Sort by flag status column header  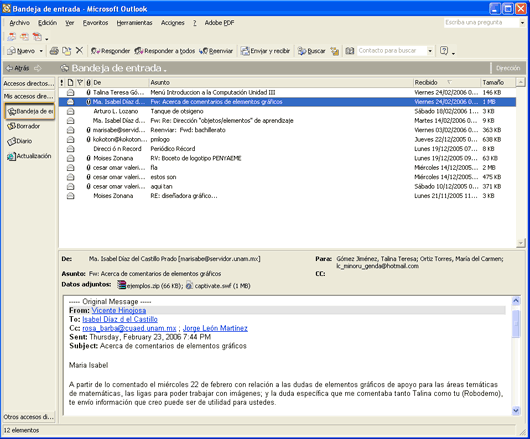click(x=80, y=82)
